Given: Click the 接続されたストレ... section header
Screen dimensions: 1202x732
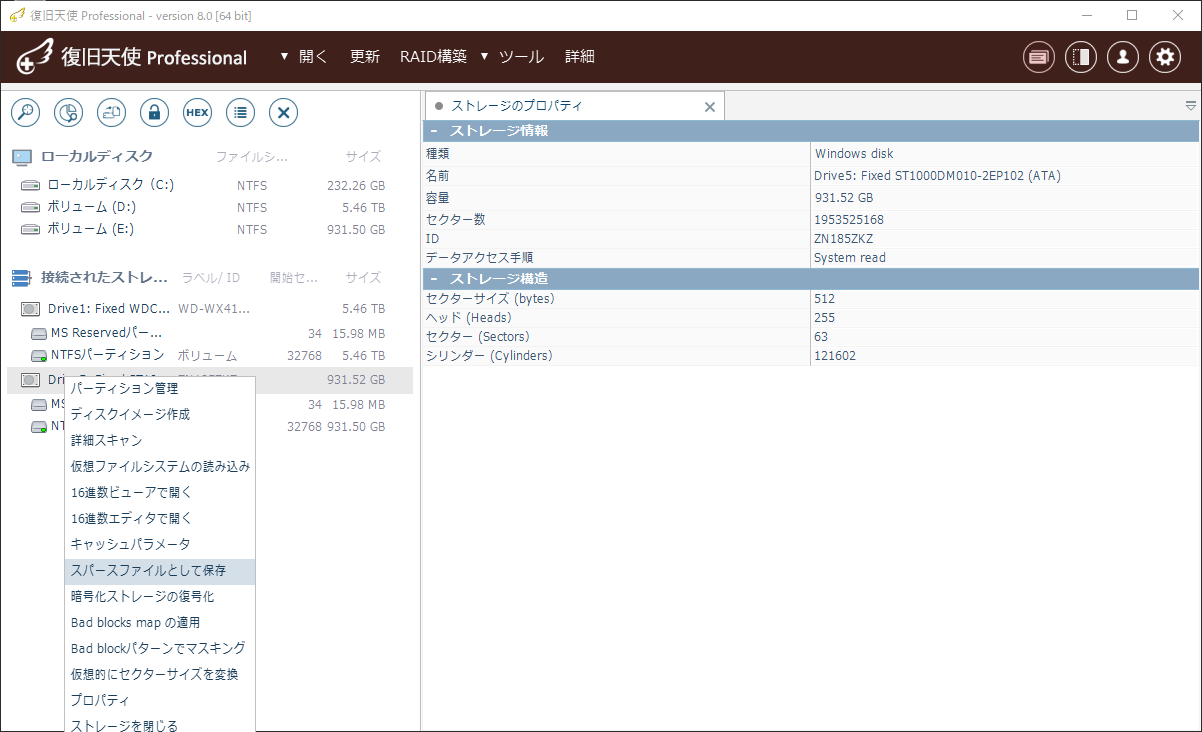Looking at the screenshot, I should tap(105, 277).
